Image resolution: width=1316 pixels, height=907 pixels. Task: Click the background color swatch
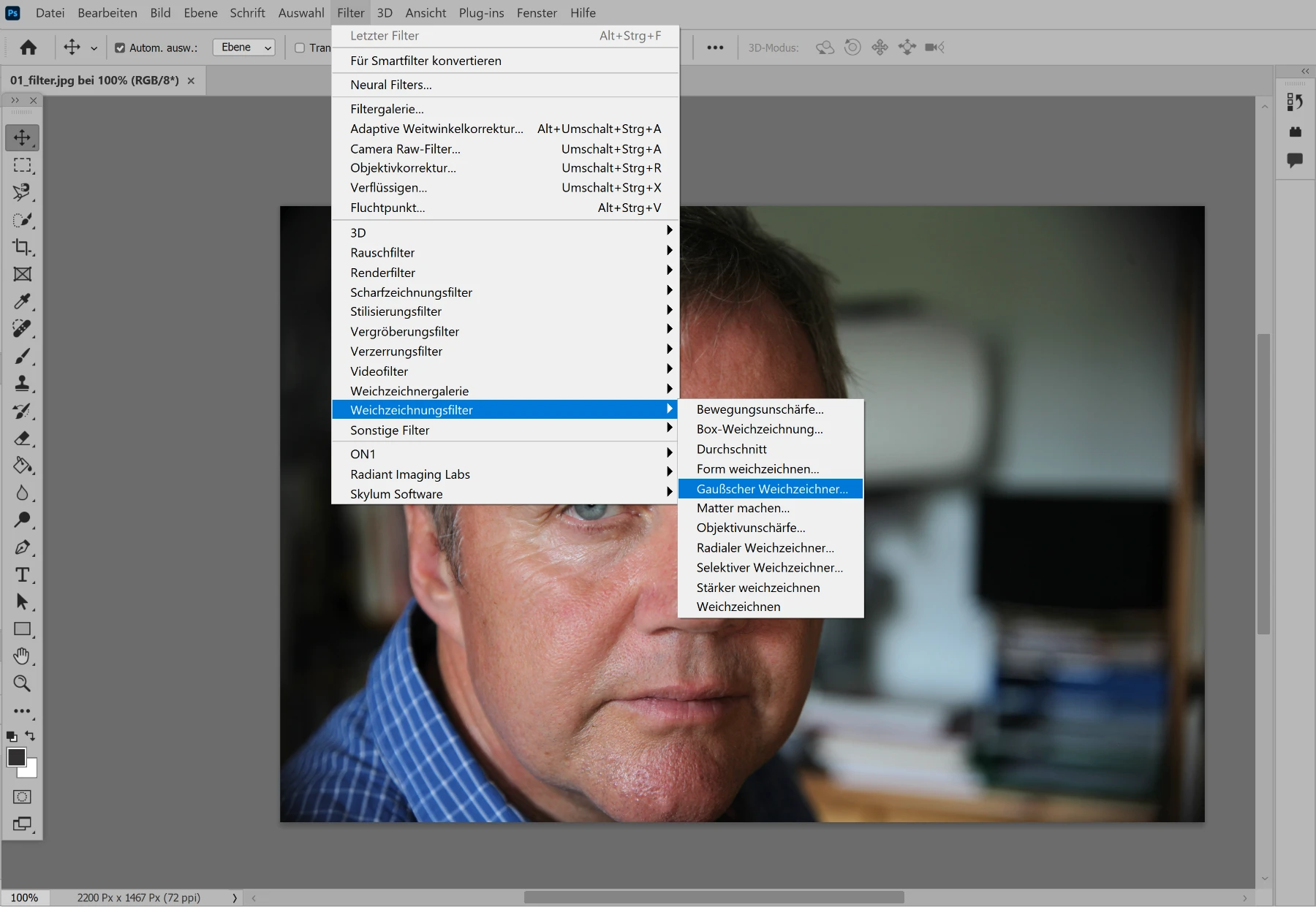coord(31,771)
